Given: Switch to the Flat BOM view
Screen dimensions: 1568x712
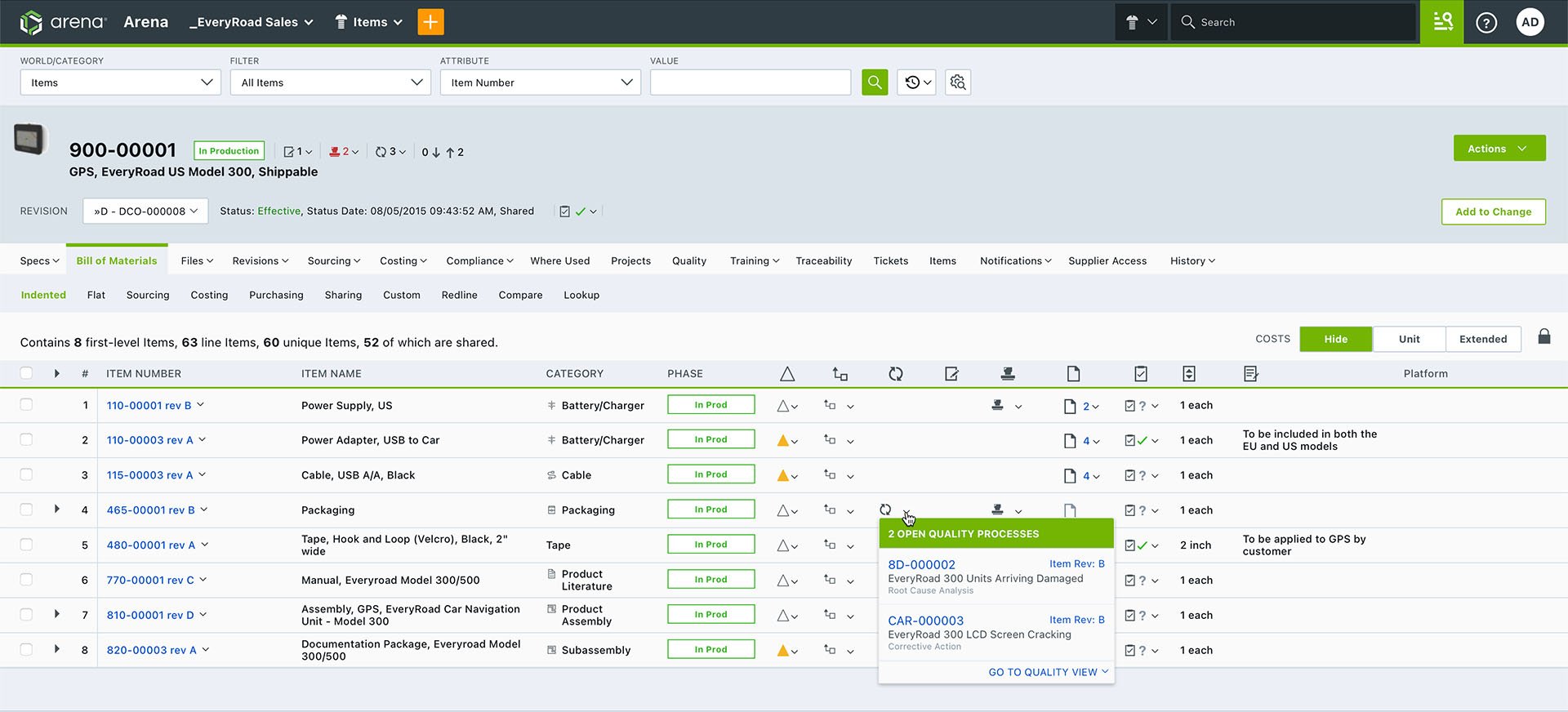Looking at the screenshot, I should click(96, 296).
